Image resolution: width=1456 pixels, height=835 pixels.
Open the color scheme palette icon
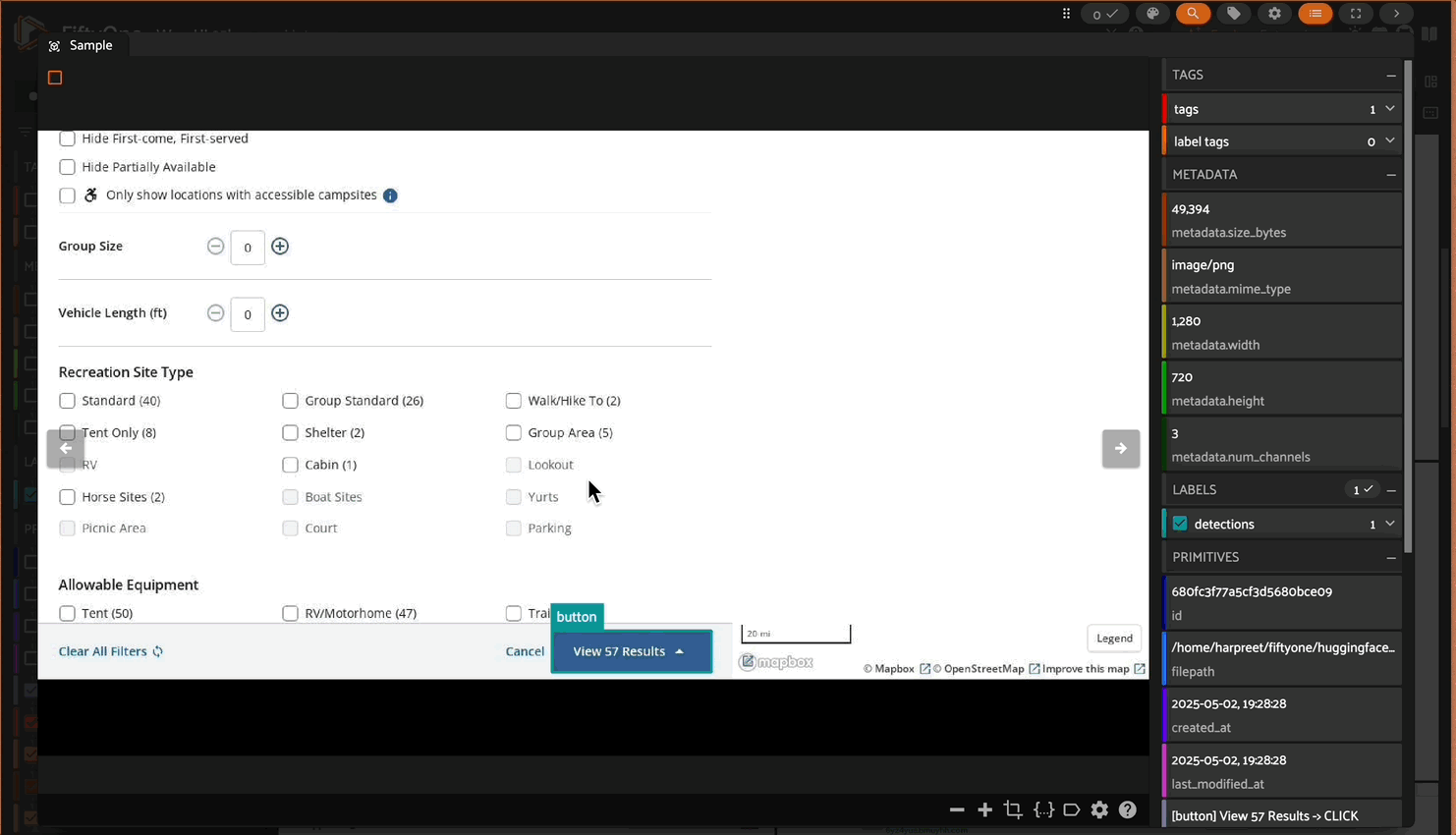pos(1152,14)
